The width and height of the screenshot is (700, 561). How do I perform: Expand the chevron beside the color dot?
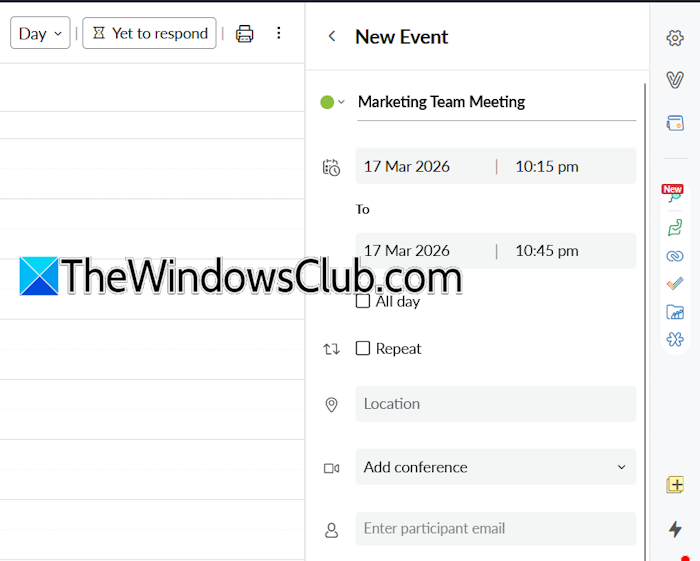pyautogui.click(x=342, y=102)
